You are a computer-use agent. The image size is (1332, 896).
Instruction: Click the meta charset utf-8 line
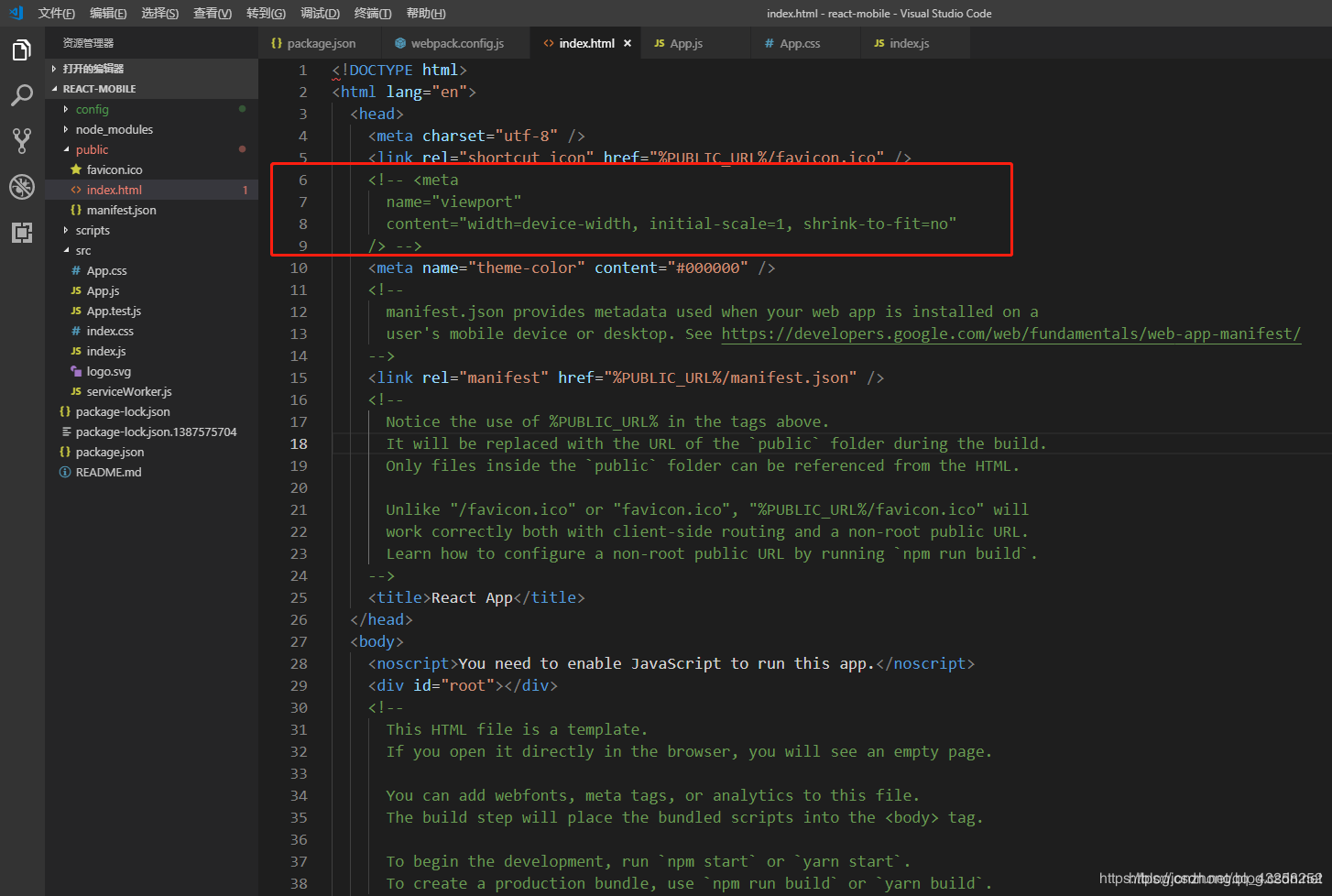(x=476, y=136)
